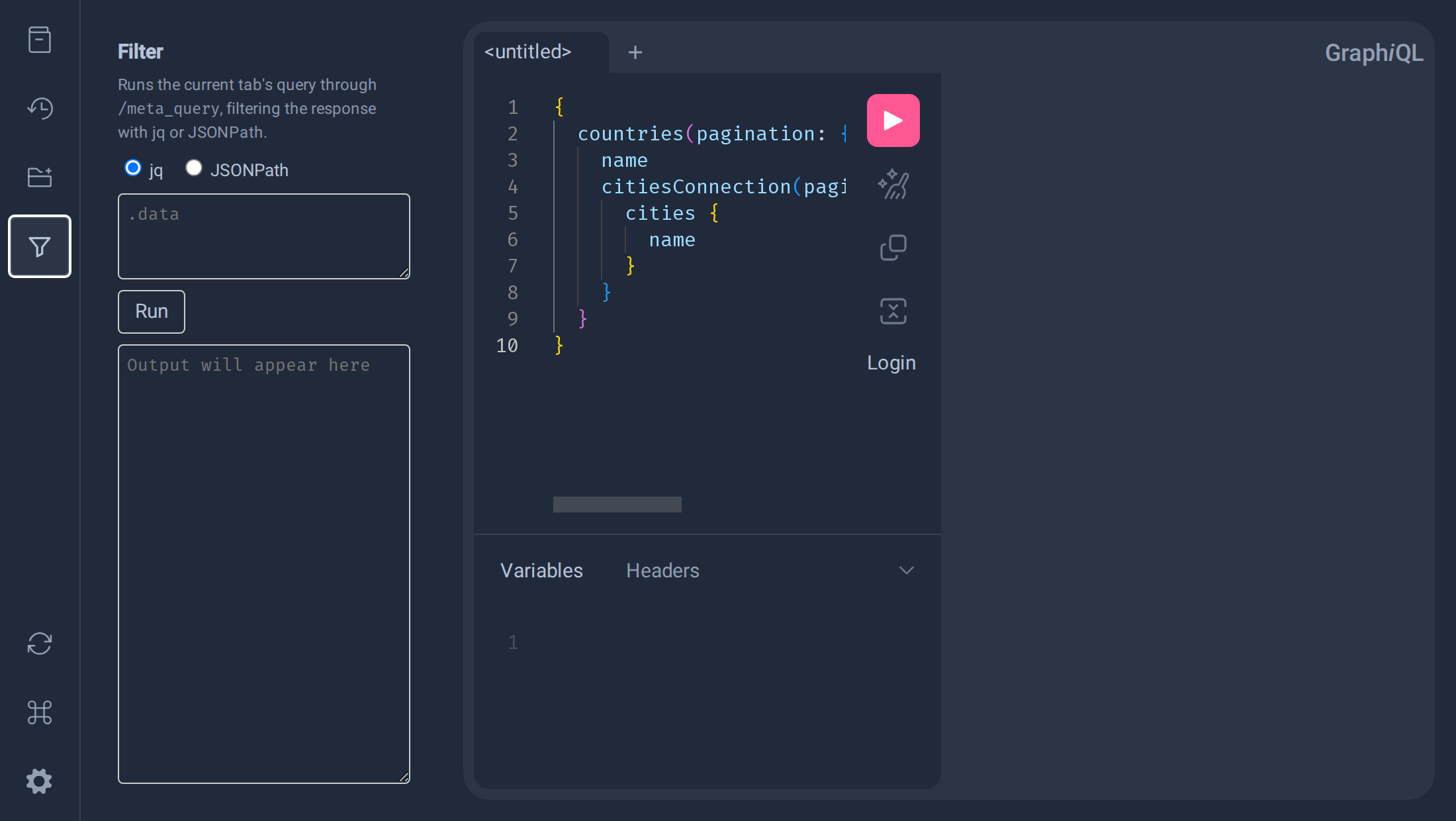Show the query history panel
Viewport: 1456px width, 821px height.
point(40,109)
